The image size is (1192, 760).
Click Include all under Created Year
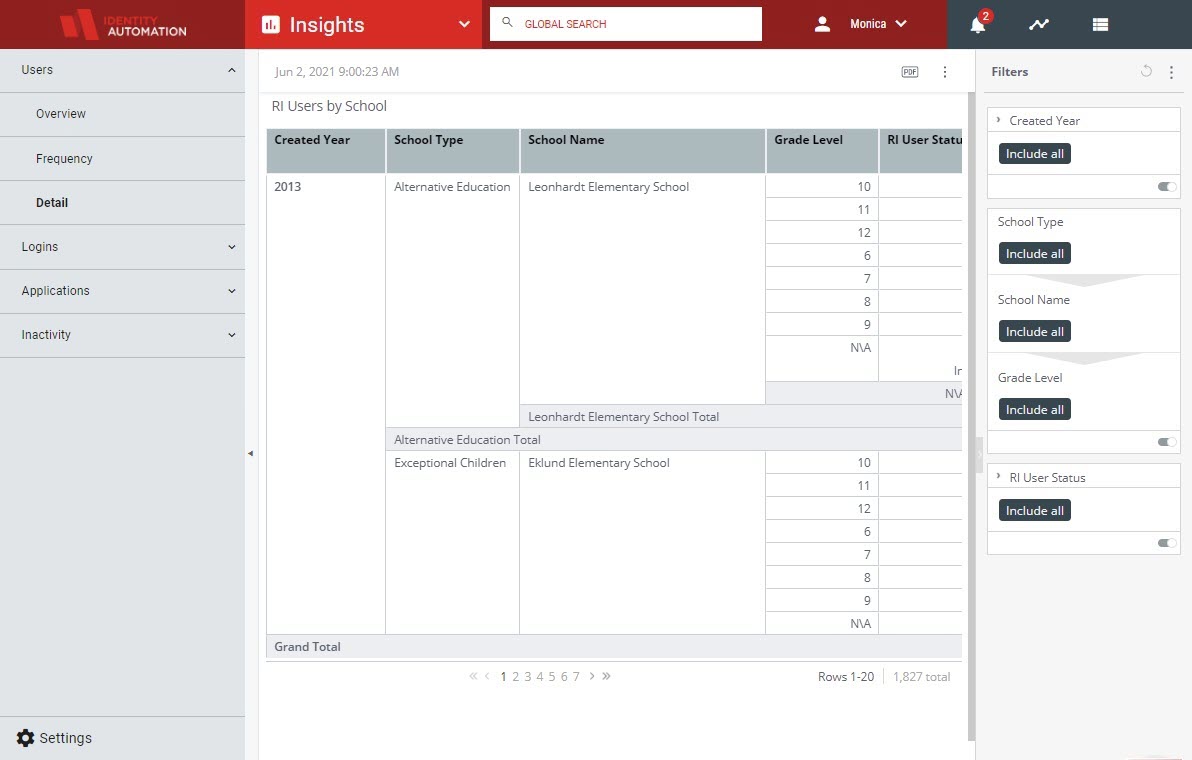(1035, 154)
